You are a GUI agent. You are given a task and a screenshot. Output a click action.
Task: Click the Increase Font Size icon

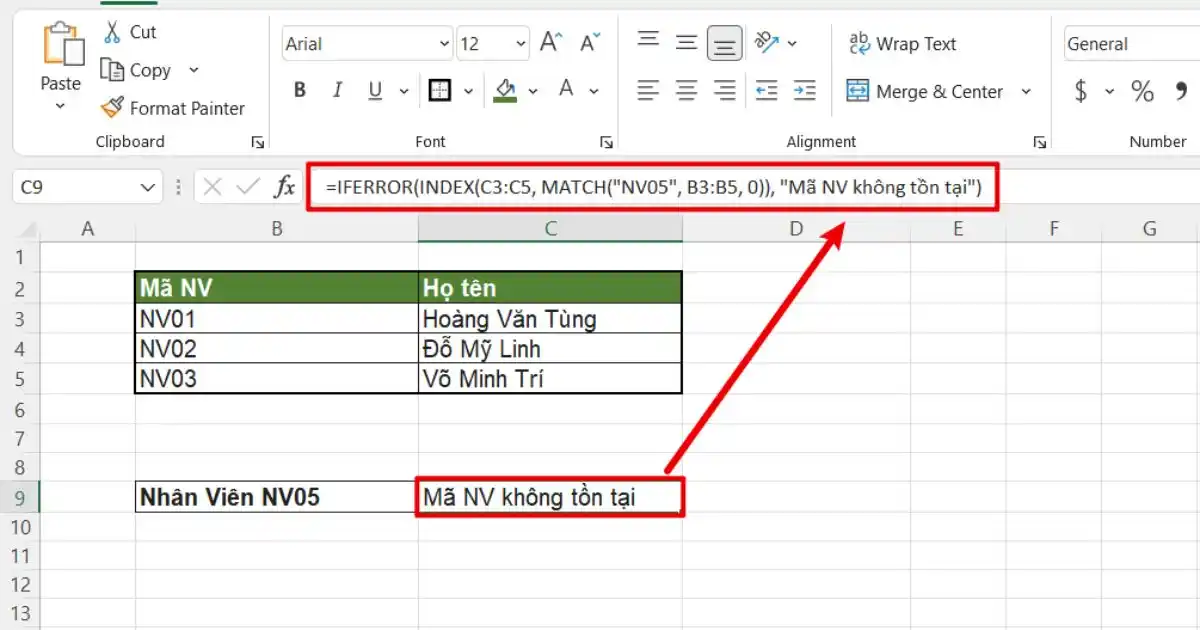click(551, 43)
